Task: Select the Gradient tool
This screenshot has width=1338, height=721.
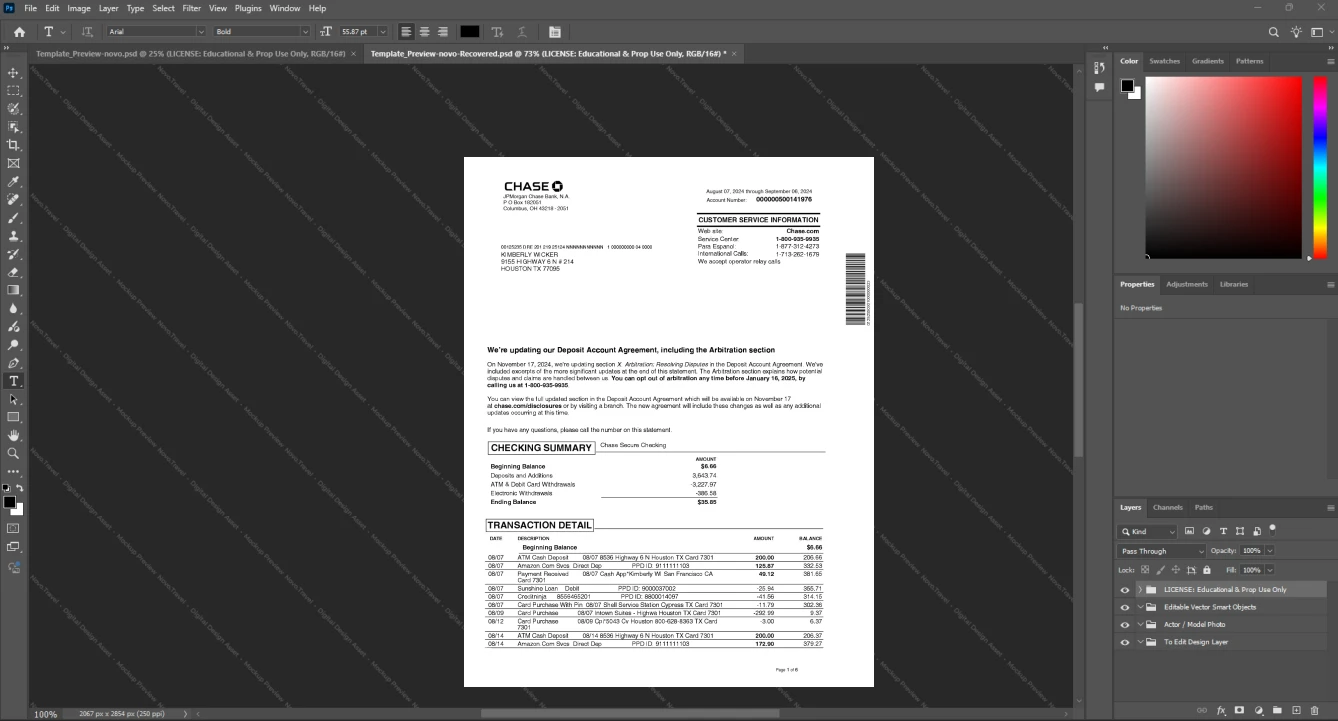Action: (14, 290)
